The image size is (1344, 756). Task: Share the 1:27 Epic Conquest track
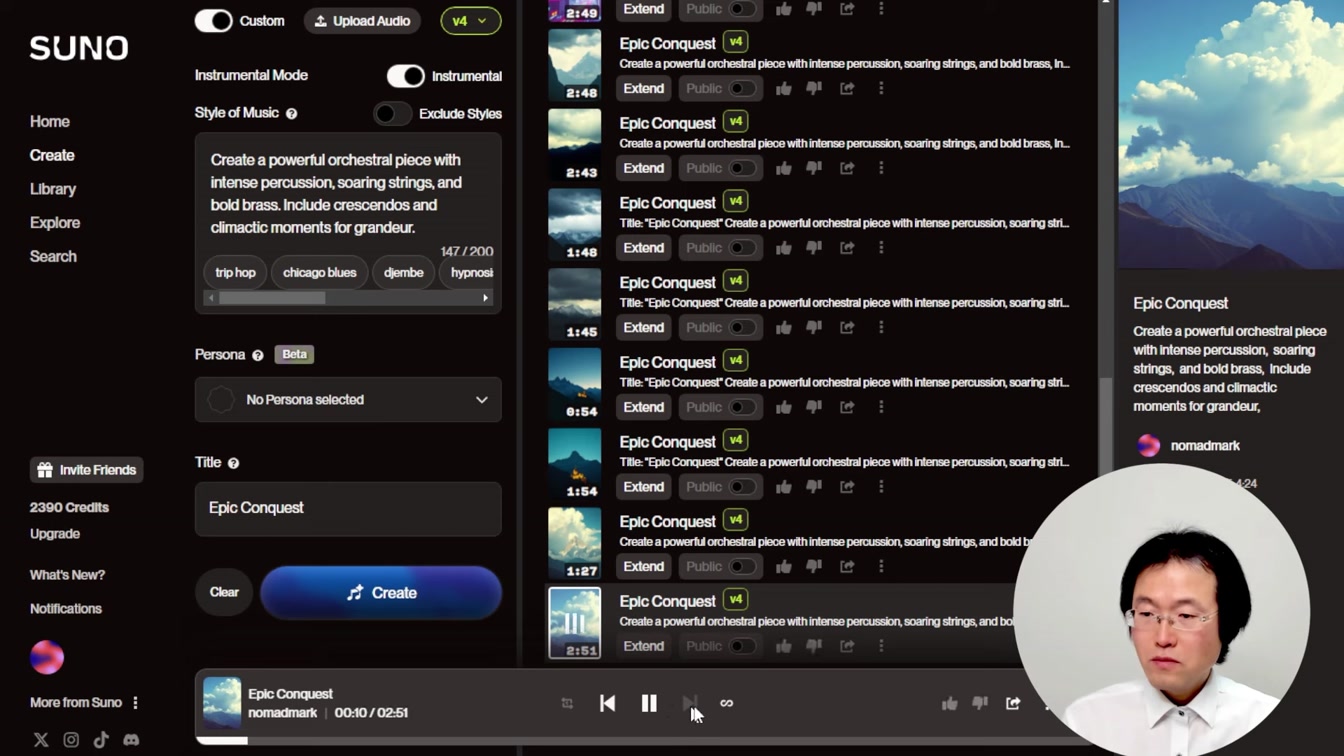click(x=847, y=566)
